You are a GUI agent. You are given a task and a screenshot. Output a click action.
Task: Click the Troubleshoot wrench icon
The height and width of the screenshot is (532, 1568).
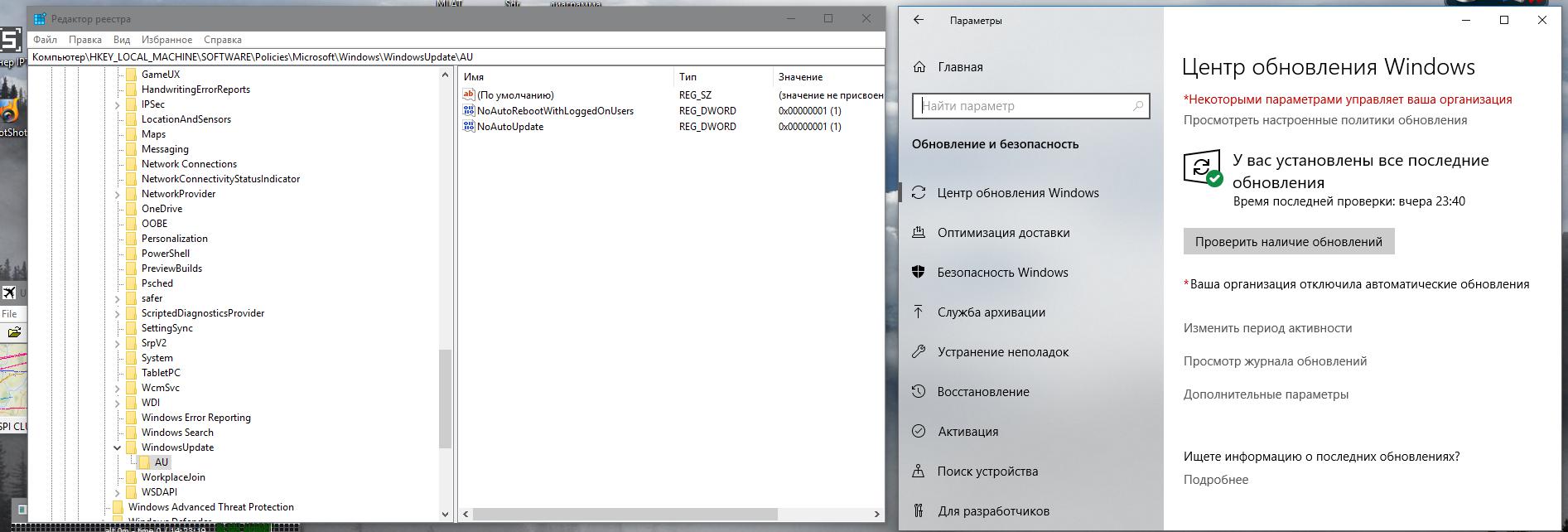(x=919, y=351)
